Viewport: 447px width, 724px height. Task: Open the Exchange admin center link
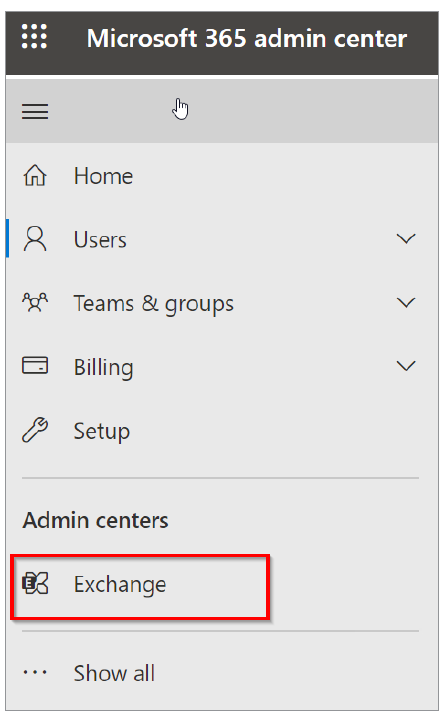pyautogui.click(x=120, y=585)
